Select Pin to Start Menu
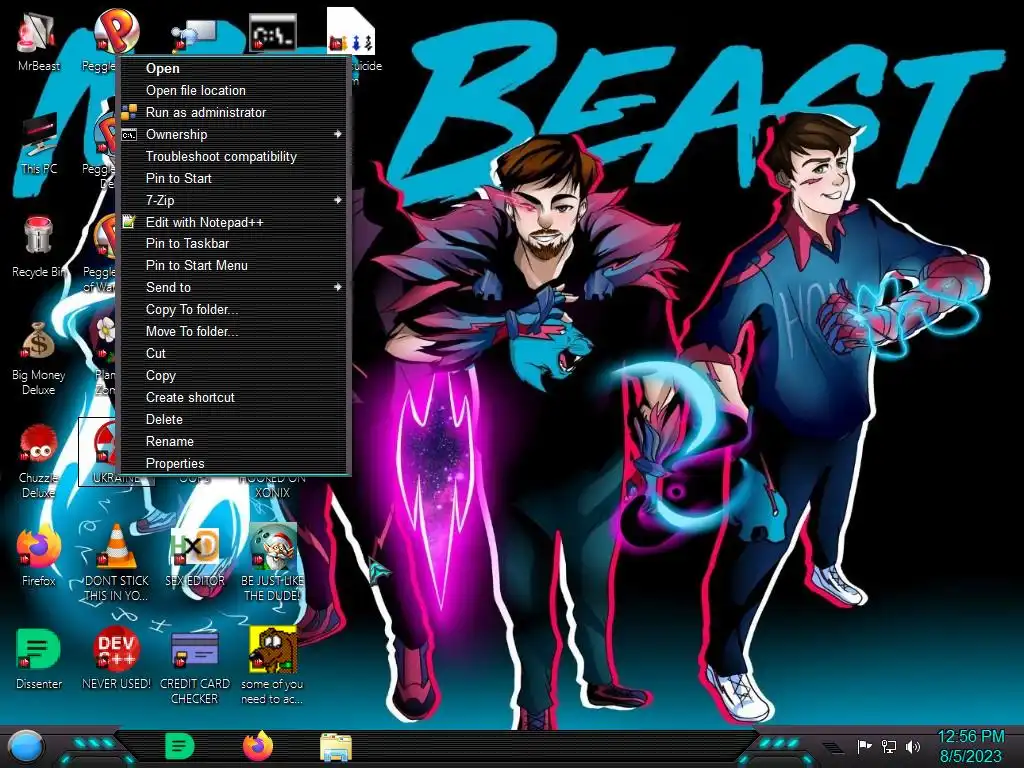Screen dimensions: 1024x768 pyautogui.click(x=233, y=266)
